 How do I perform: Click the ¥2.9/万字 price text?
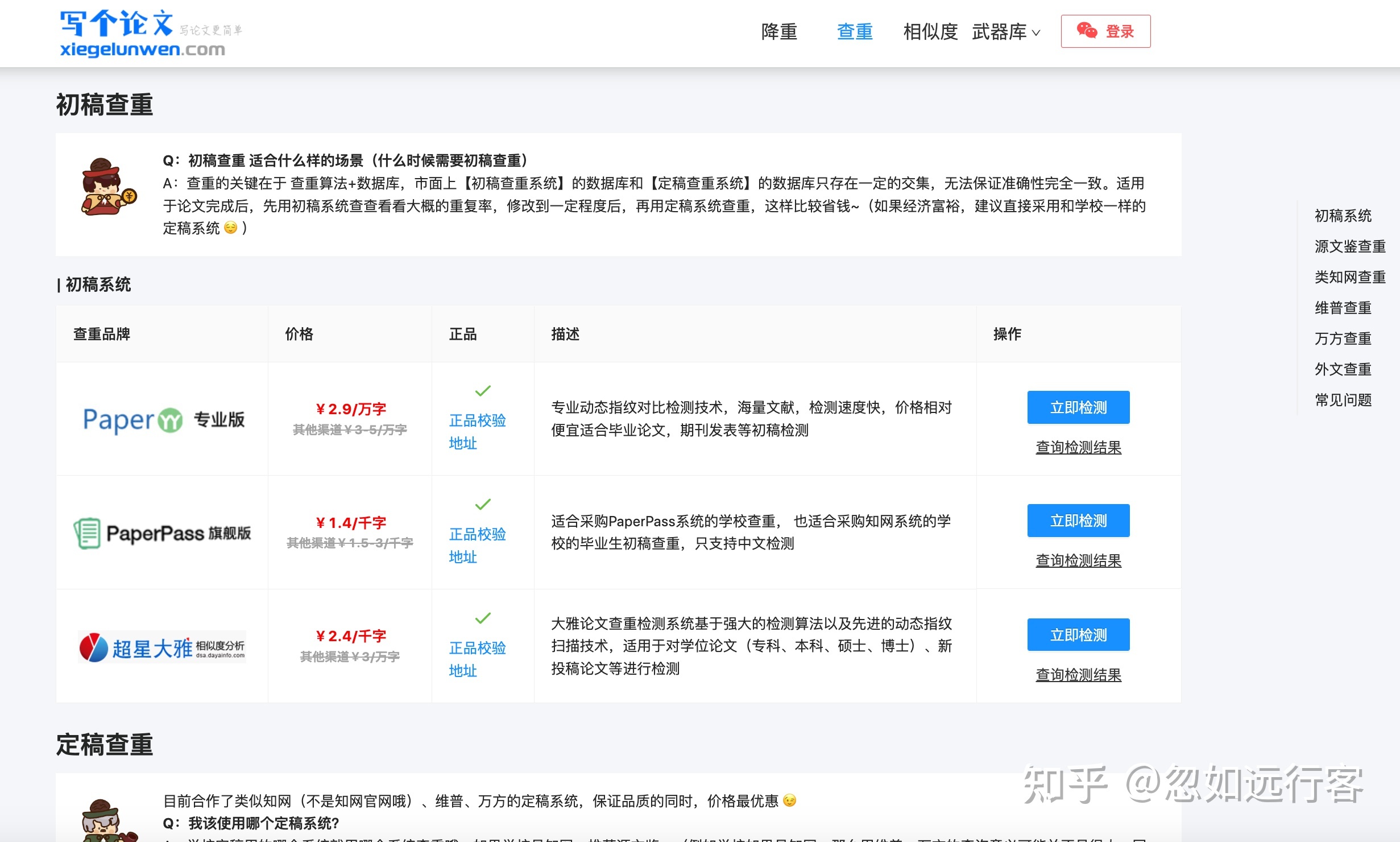[x=350, y=409]
